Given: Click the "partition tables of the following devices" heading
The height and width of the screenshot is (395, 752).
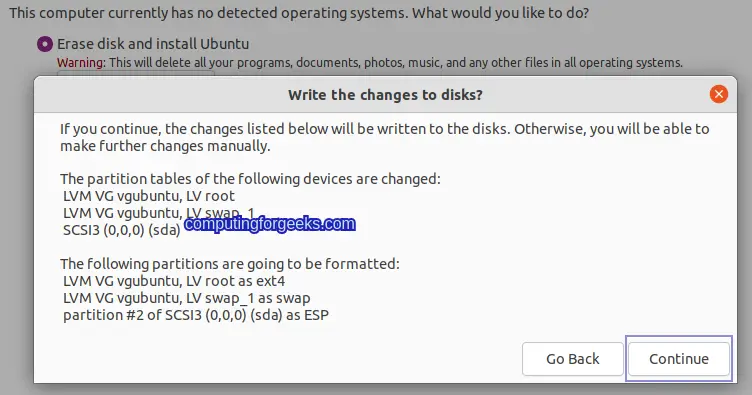Looking at the screenshot, I should coord(250,179).
